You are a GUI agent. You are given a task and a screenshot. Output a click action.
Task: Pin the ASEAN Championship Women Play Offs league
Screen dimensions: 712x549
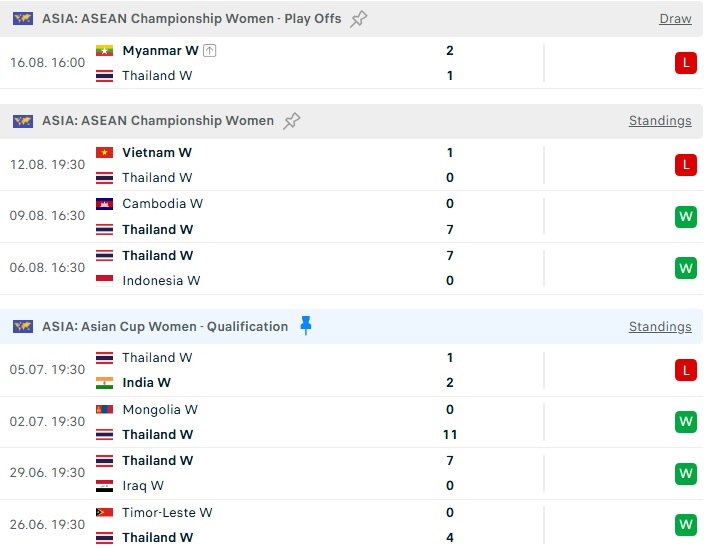click(x=358, y=19)
